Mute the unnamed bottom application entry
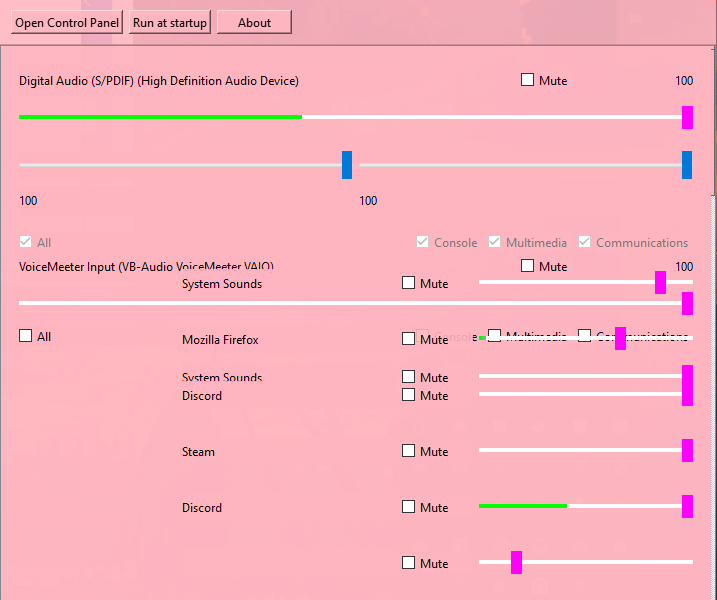This screenshot has width=717, height=600. coord(408,563)
